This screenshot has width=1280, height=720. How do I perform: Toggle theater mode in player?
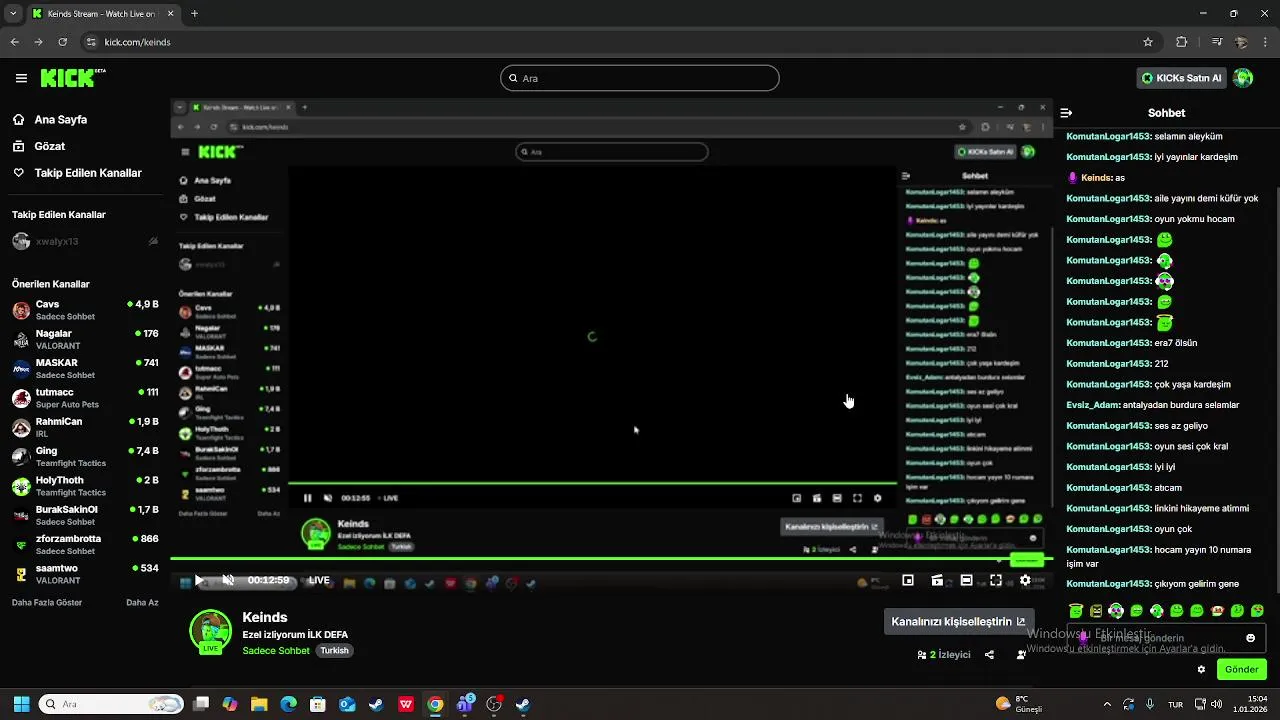click(x=966, y=580)
